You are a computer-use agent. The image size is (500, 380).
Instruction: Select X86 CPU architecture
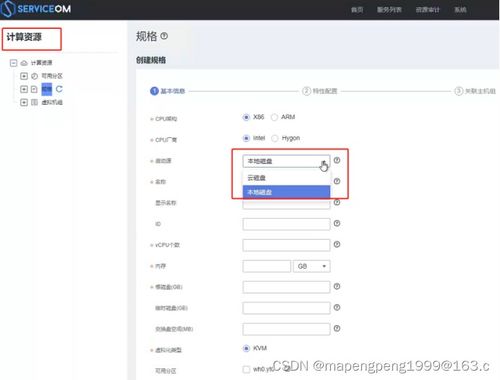pos(246,117)
